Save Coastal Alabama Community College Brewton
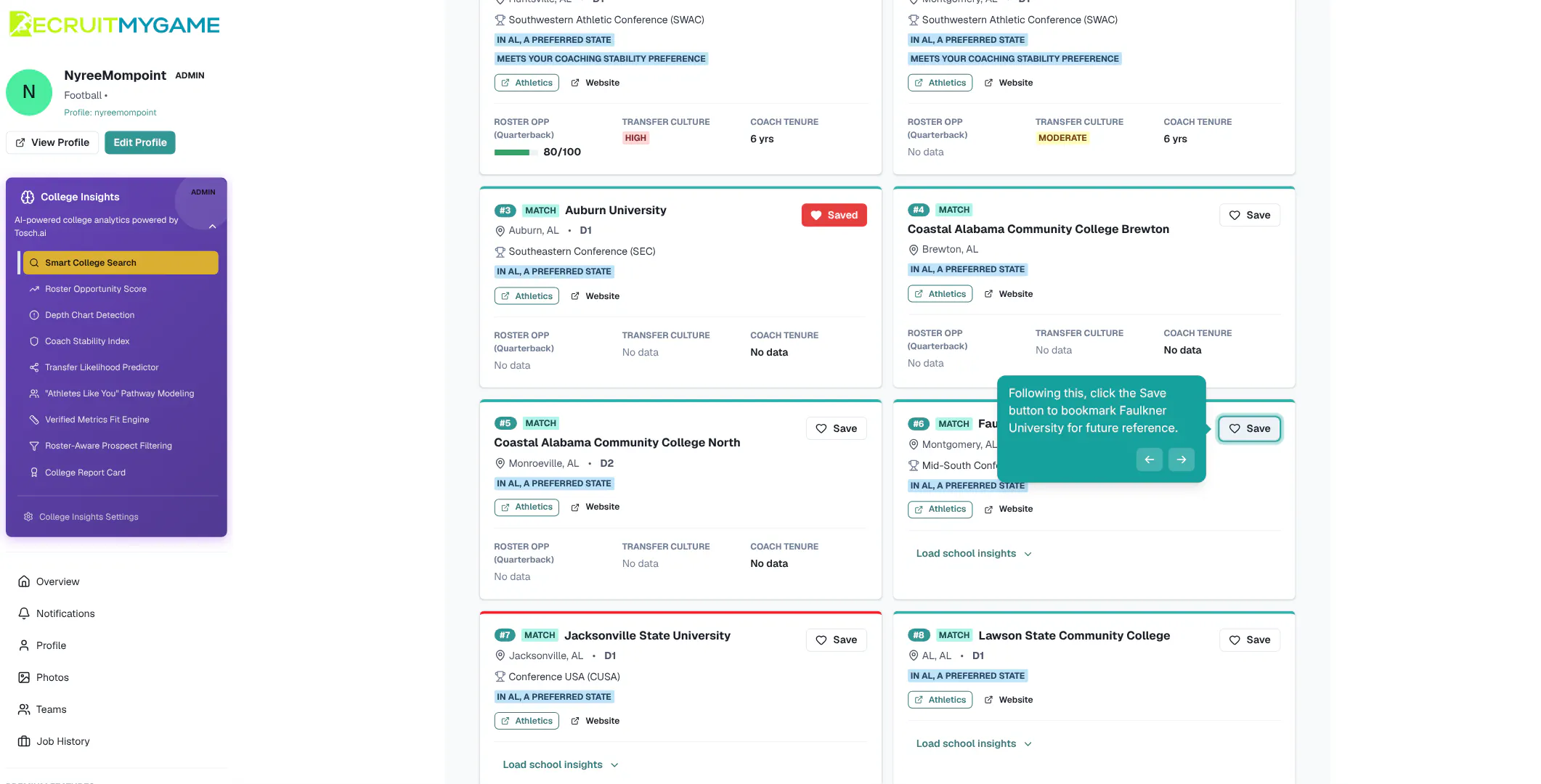 [1249, 215]
